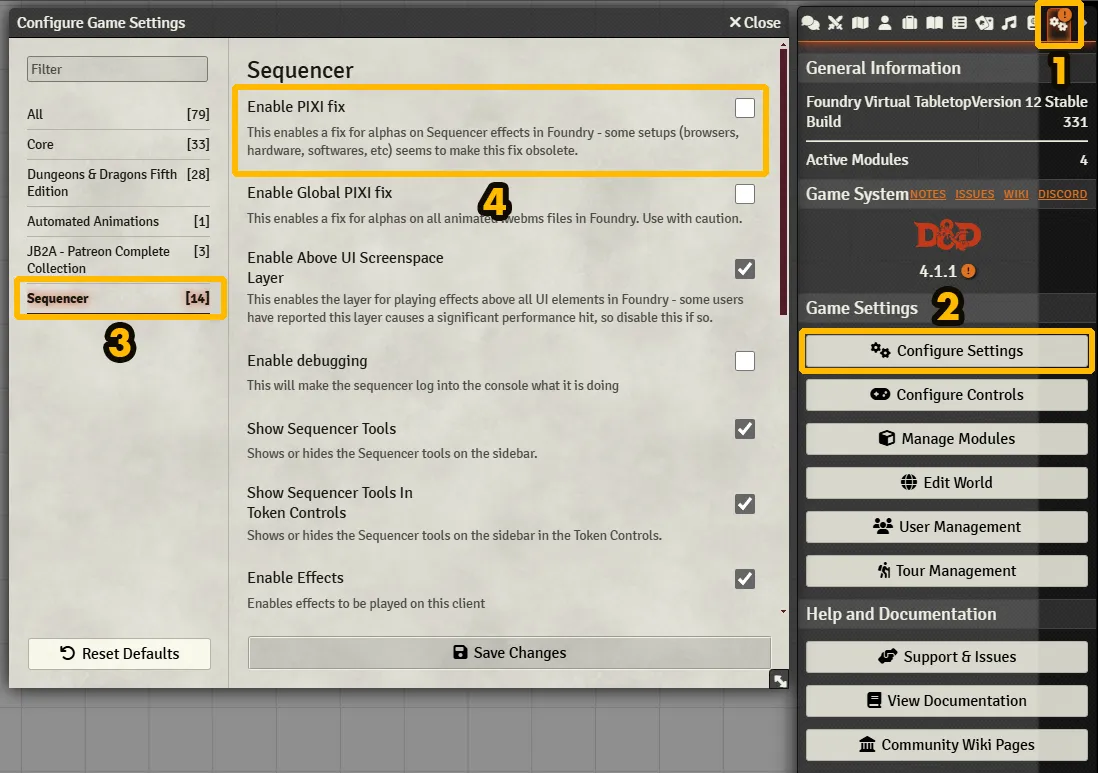Click the warning badge beside version 4.1.1
This screenshot has height=773, width=1098.
pos(968,271)
